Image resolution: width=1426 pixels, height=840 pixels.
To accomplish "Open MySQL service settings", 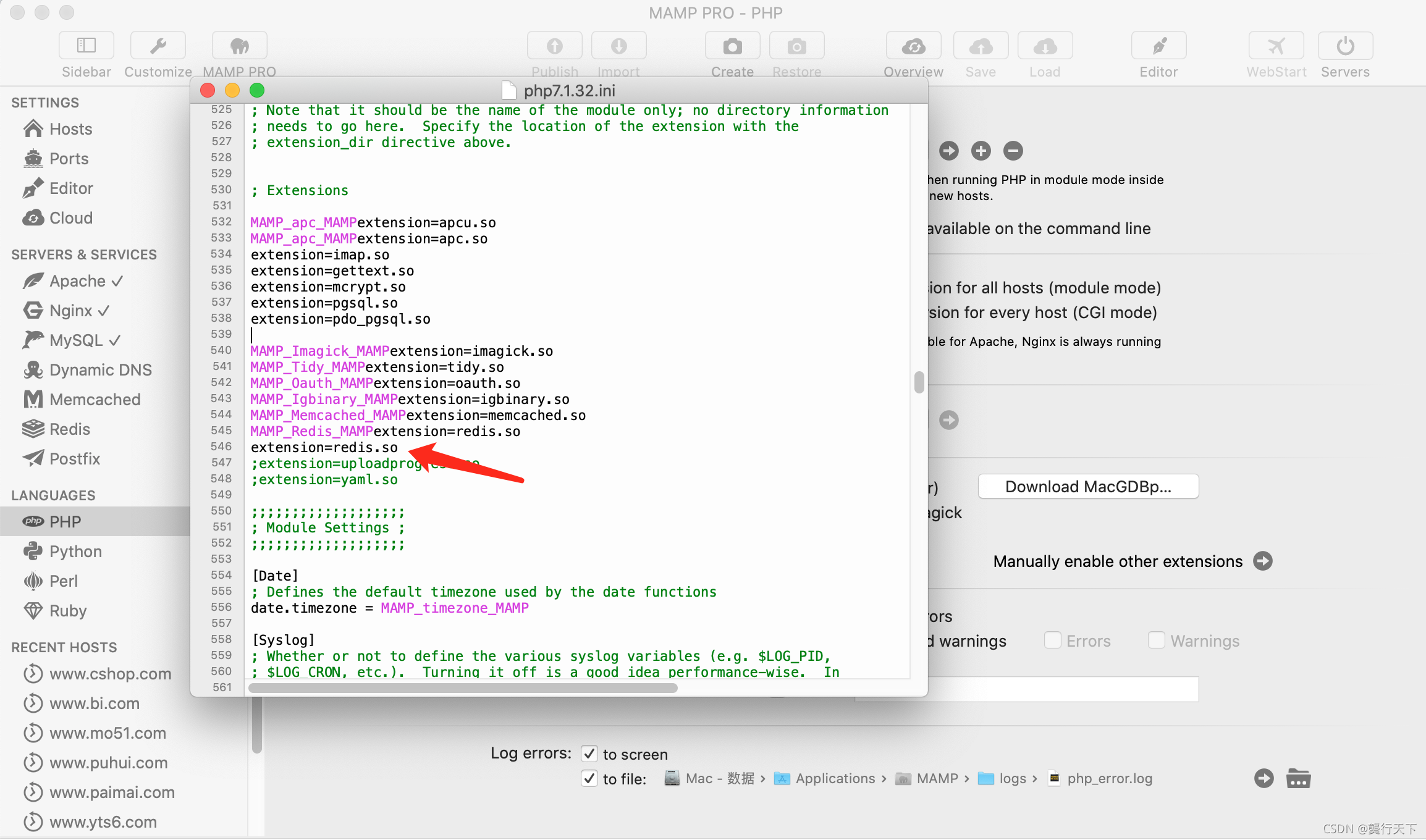I will tap(79, 340).
